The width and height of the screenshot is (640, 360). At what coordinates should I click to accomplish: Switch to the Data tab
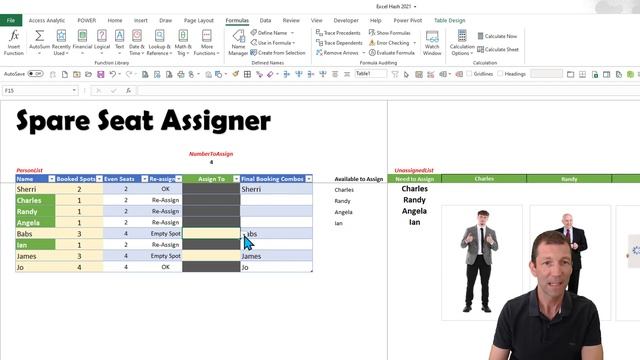point(265,20)
